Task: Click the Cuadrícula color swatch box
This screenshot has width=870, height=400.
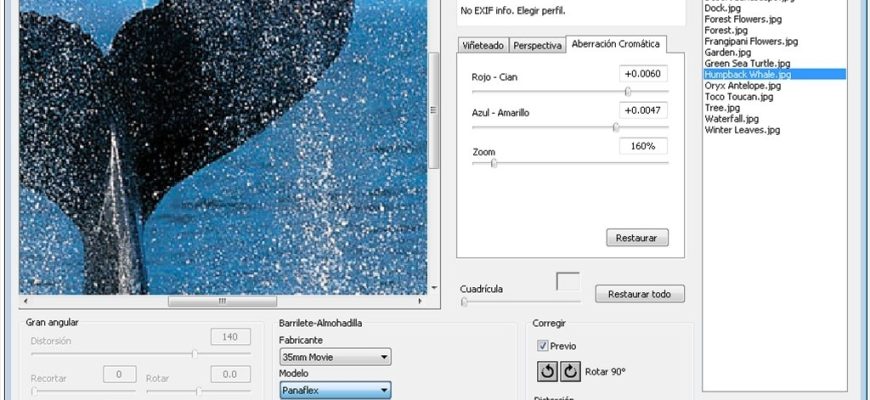Action: pos(568,281)
